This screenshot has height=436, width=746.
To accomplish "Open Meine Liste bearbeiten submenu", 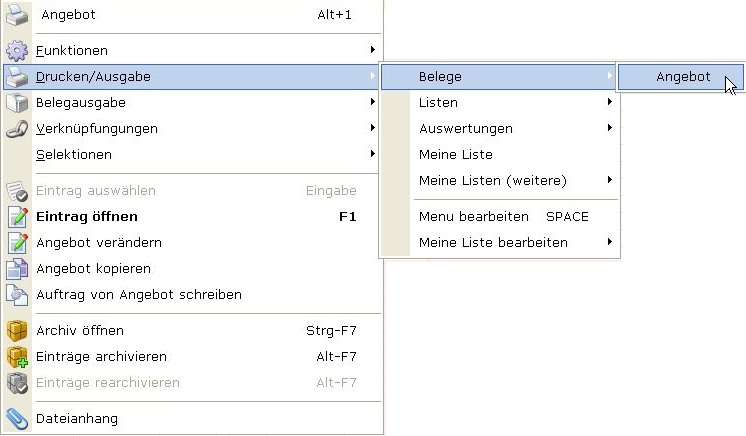I will coord(493,242).
